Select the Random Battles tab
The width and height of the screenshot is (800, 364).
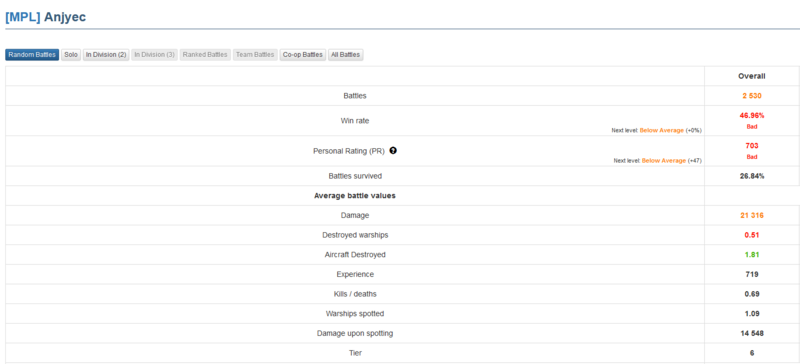[32, 55]
